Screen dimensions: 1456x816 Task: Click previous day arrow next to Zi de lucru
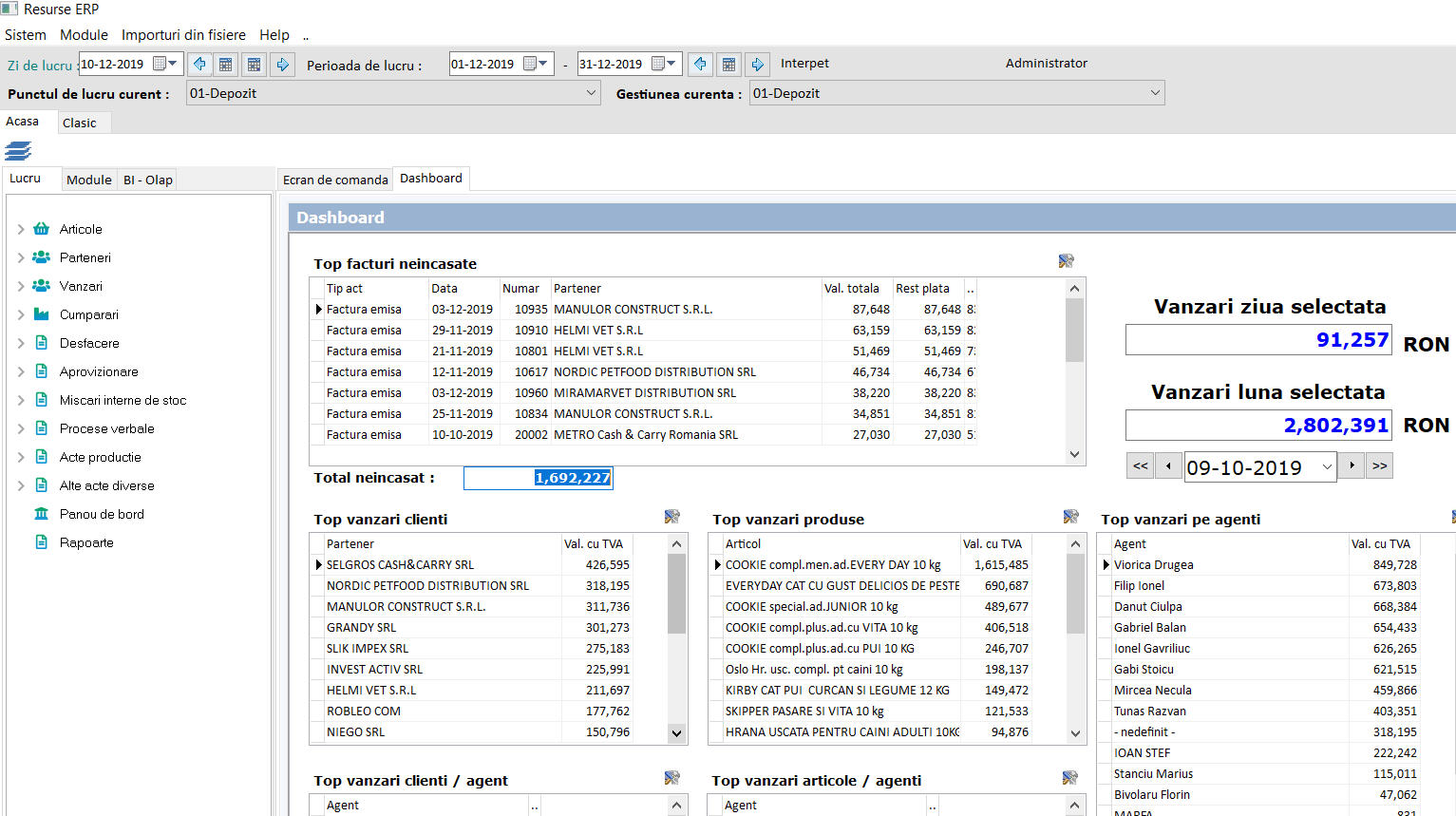coord(199,65)
